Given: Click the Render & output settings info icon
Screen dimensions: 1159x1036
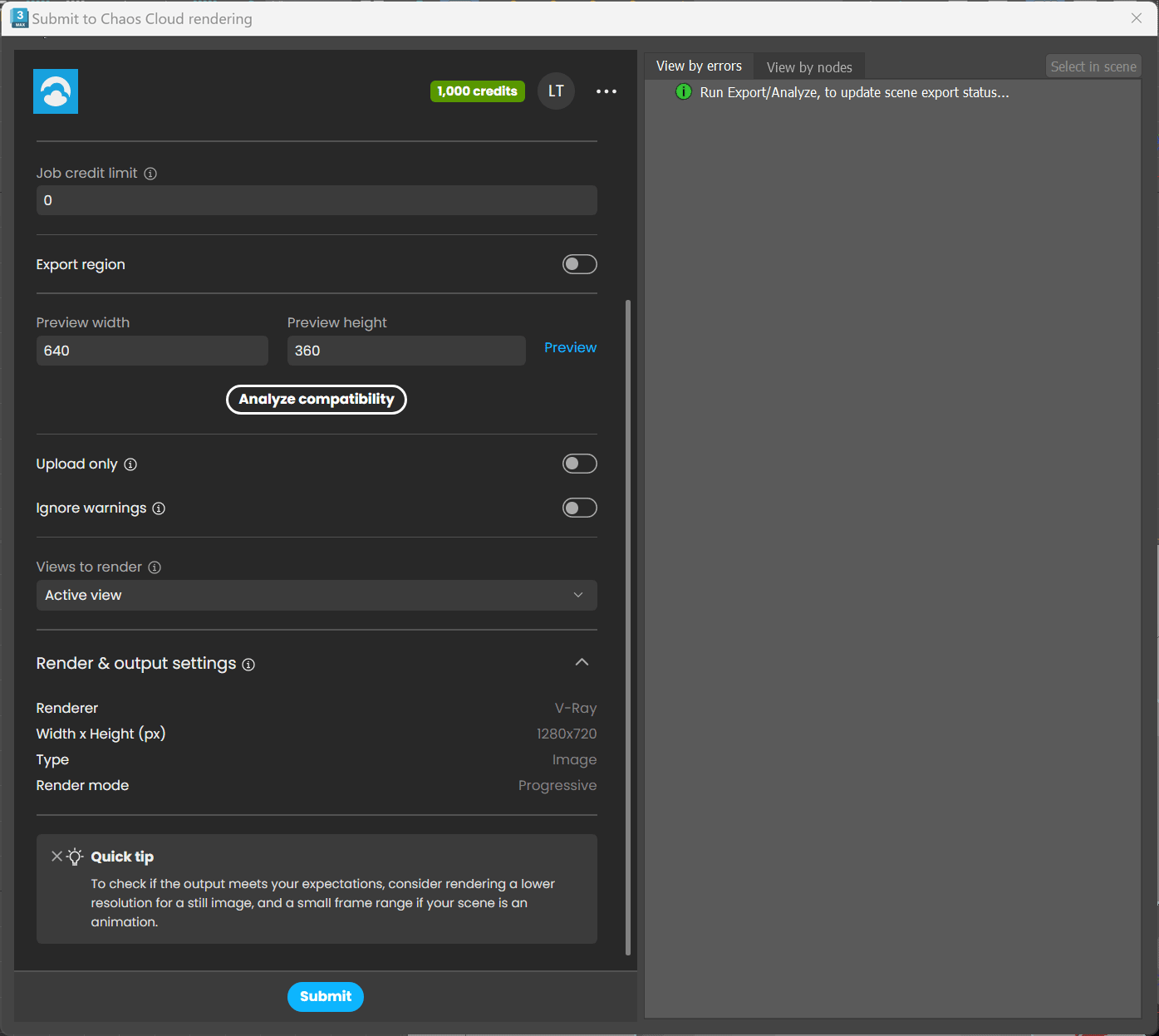Looking at the screenshot, I should [x=248, y=665].
